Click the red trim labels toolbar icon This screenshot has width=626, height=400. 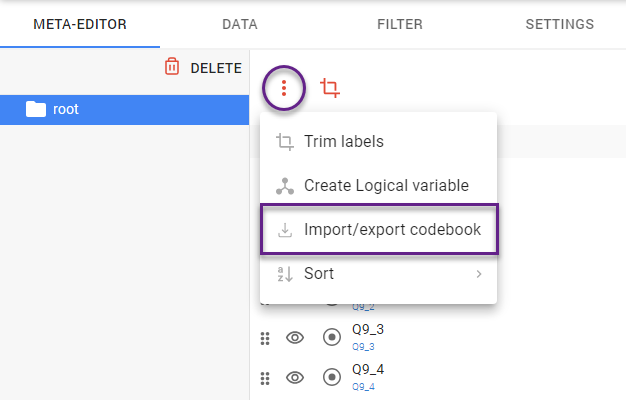330,89
